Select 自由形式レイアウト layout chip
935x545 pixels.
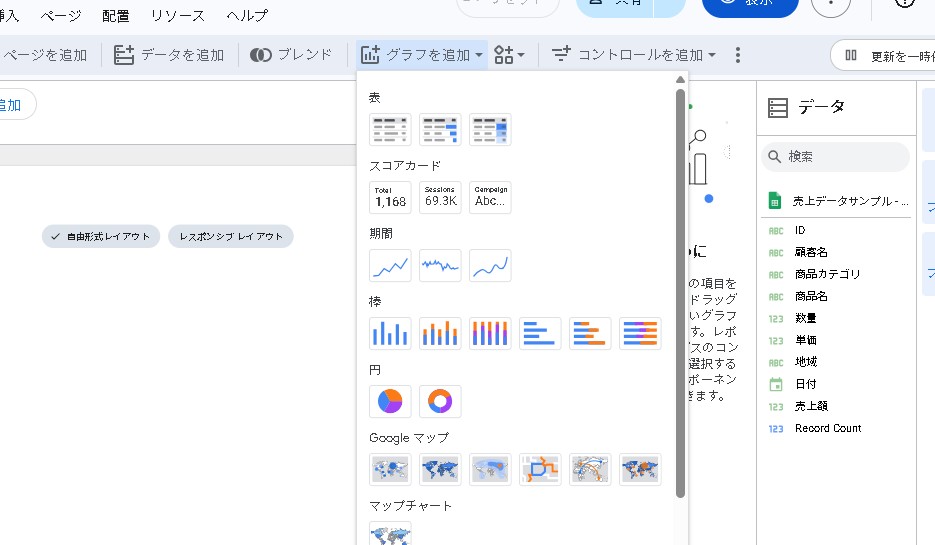click(101, 237)
